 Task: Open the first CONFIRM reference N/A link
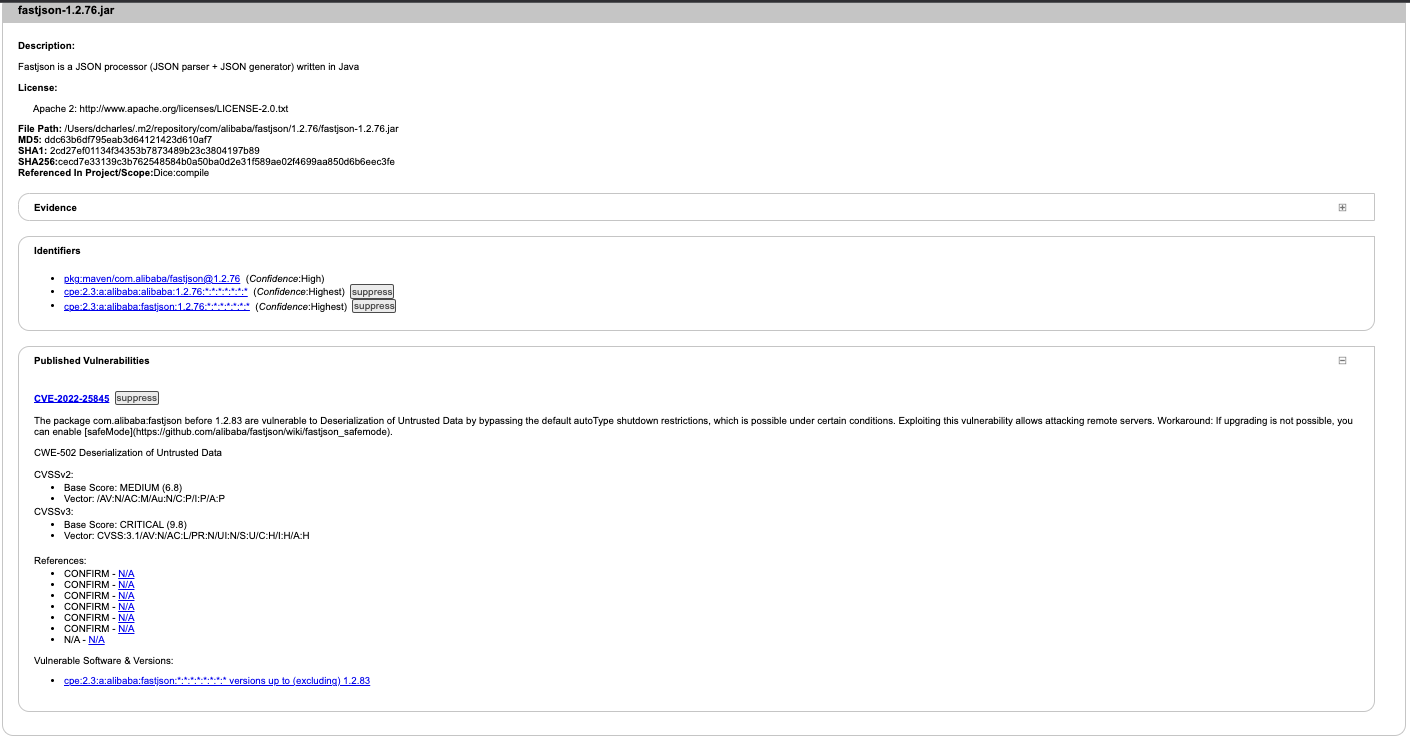coord(126,574)
